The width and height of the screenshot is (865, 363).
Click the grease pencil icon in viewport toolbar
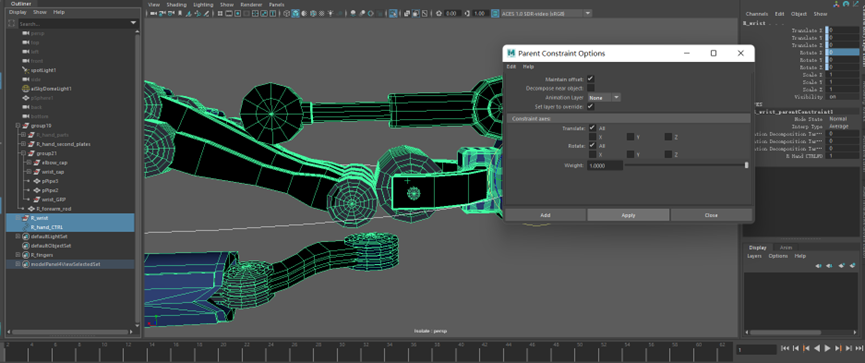(x=206, y=13)
